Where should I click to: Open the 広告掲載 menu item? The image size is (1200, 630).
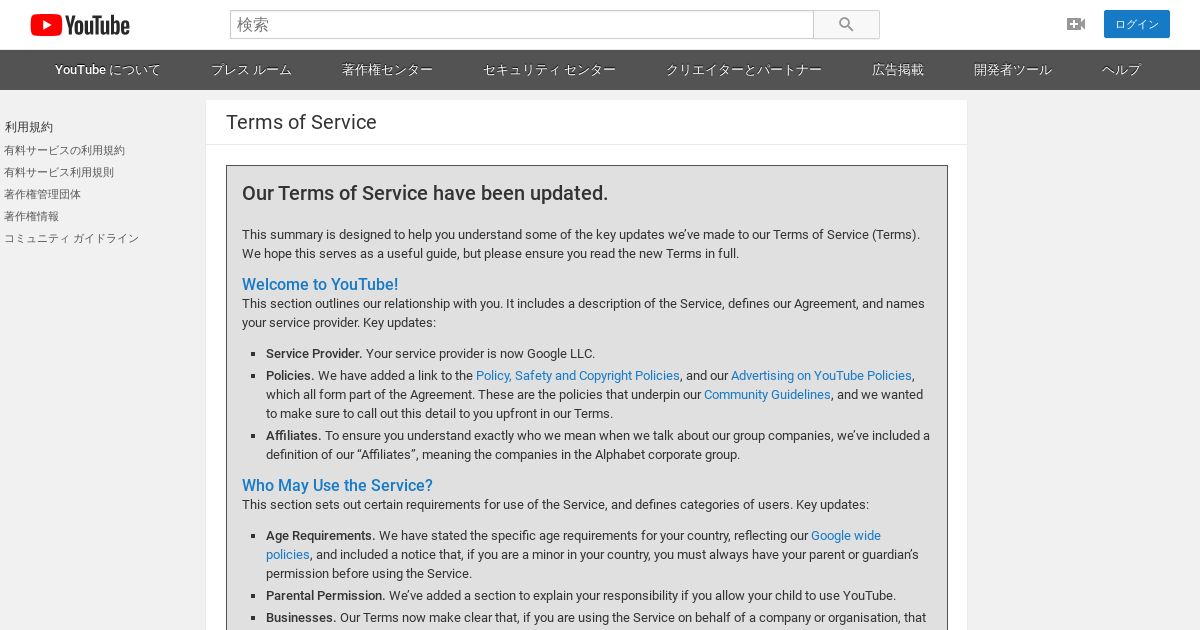coord(898,70)
